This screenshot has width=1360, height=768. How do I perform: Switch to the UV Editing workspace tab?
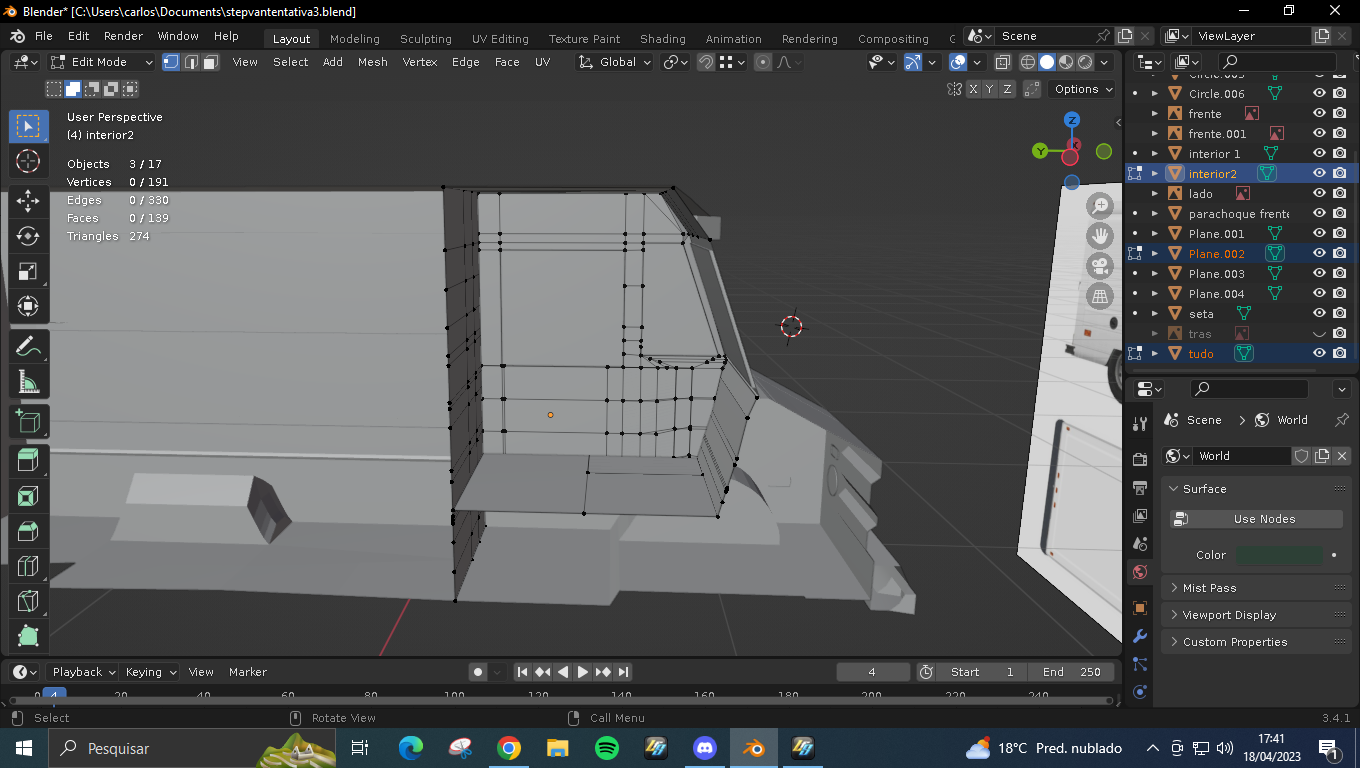(500, 39)
